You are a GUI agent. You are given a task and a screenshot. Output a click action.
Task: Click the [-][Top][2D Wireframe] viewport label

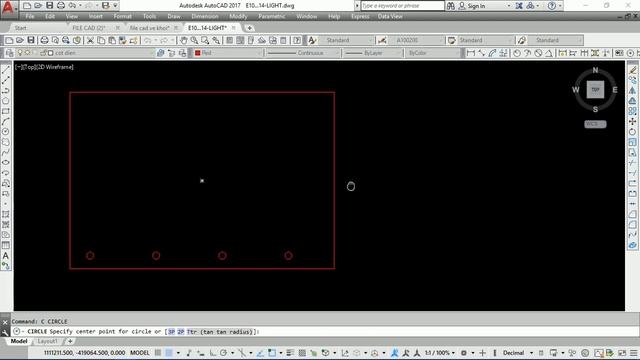[x=44, y=67]
